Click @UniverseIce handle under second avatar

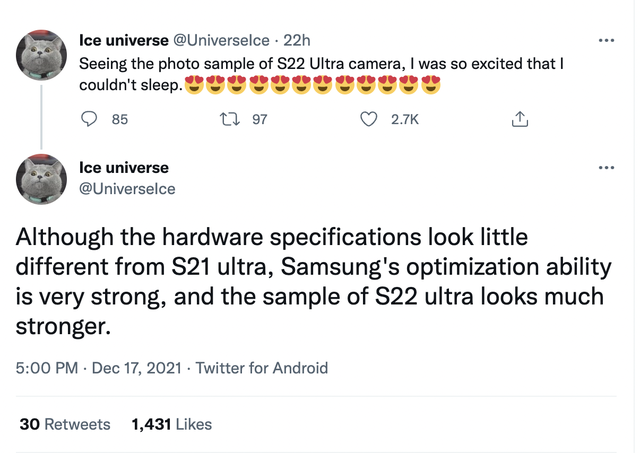(x=127, y=188)
